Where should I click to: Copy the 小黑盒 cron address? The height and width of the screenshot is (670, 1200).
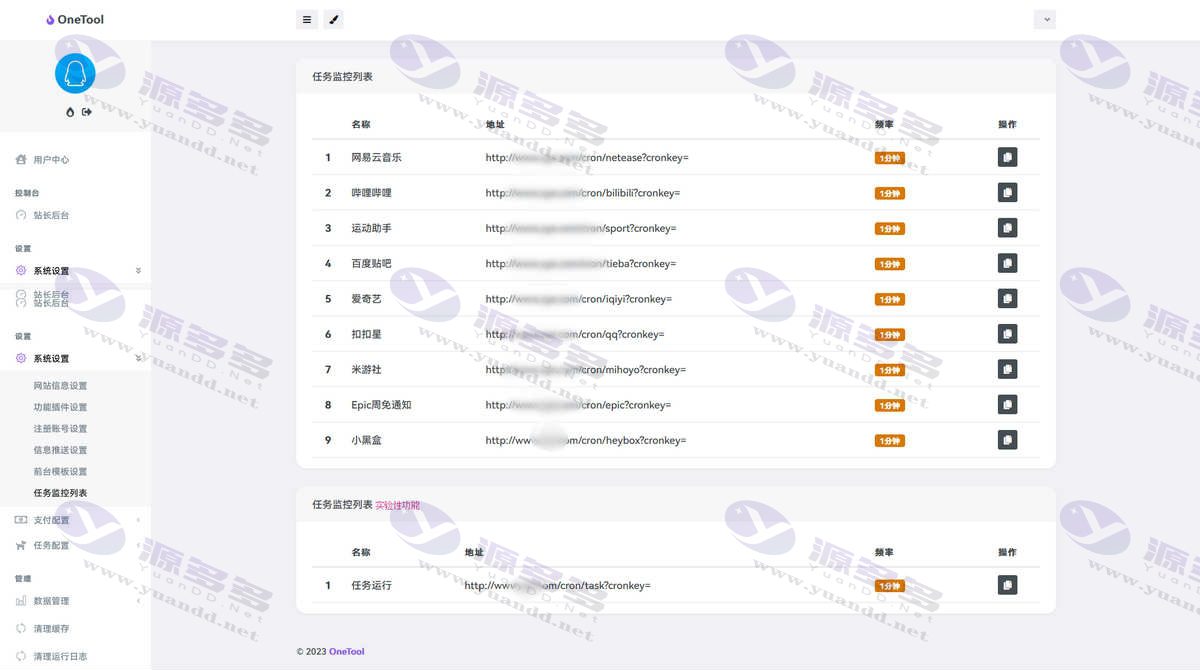point(1007,440)
